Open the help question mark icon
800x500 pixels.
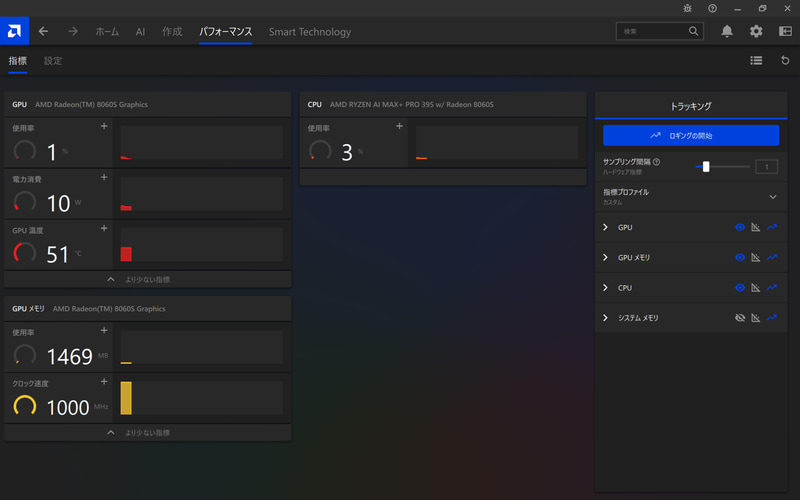click(712, 8)
